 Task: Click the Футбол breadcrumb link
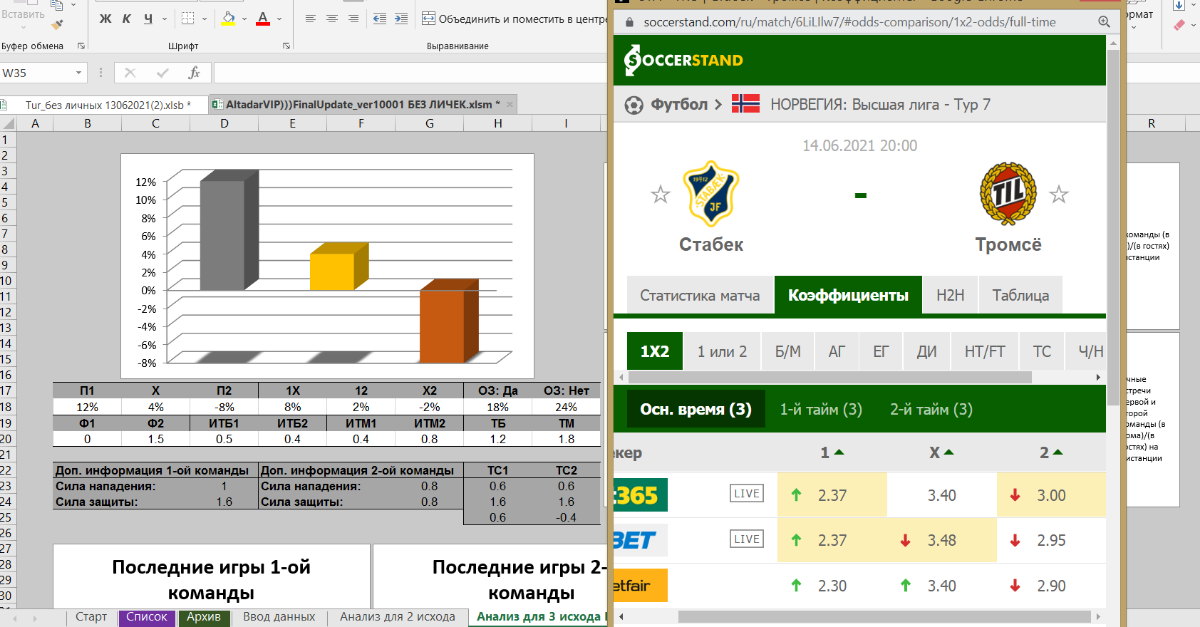click(679, 104)
